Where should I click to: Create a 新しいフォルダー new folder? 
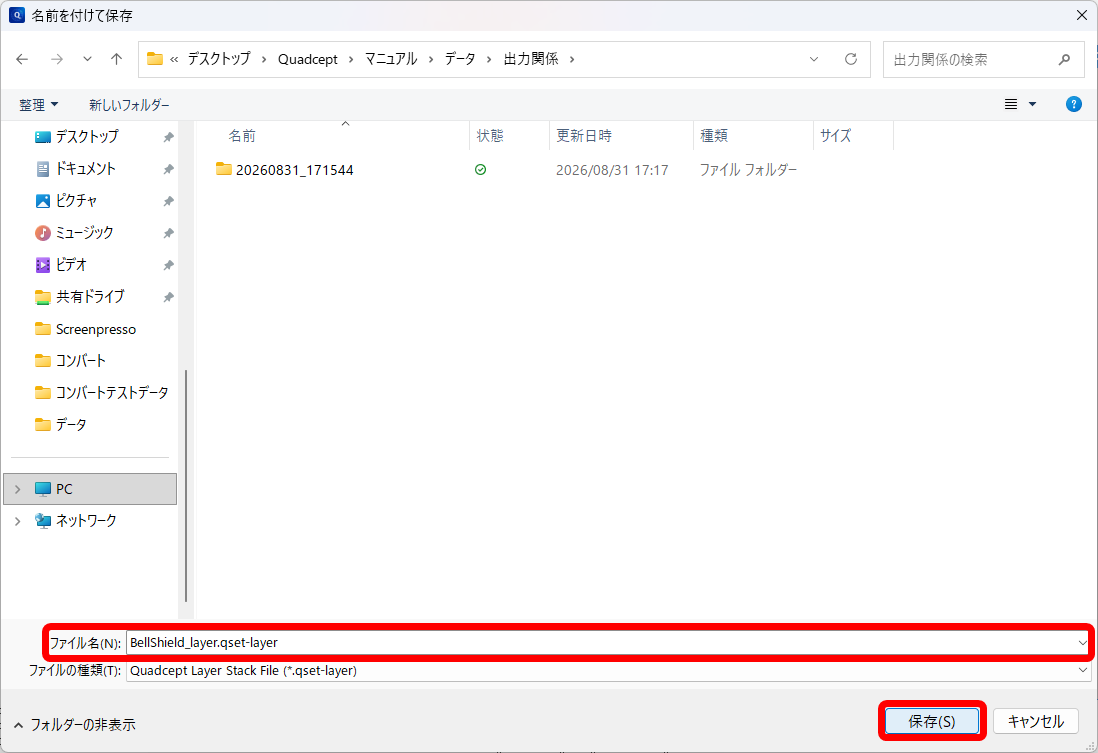coord(129,105)
